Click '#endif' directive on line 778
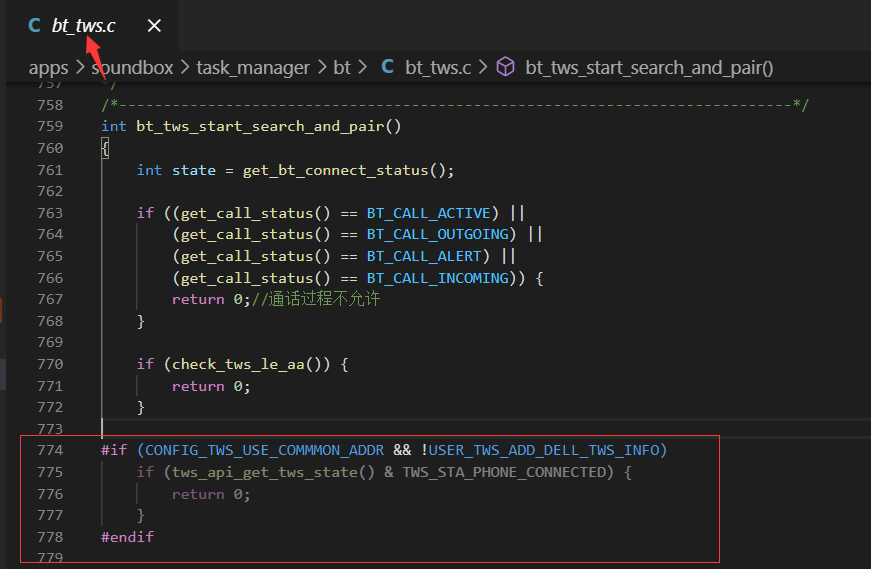The width and height of the screenshot is (871, 569). tap(127, 537)
